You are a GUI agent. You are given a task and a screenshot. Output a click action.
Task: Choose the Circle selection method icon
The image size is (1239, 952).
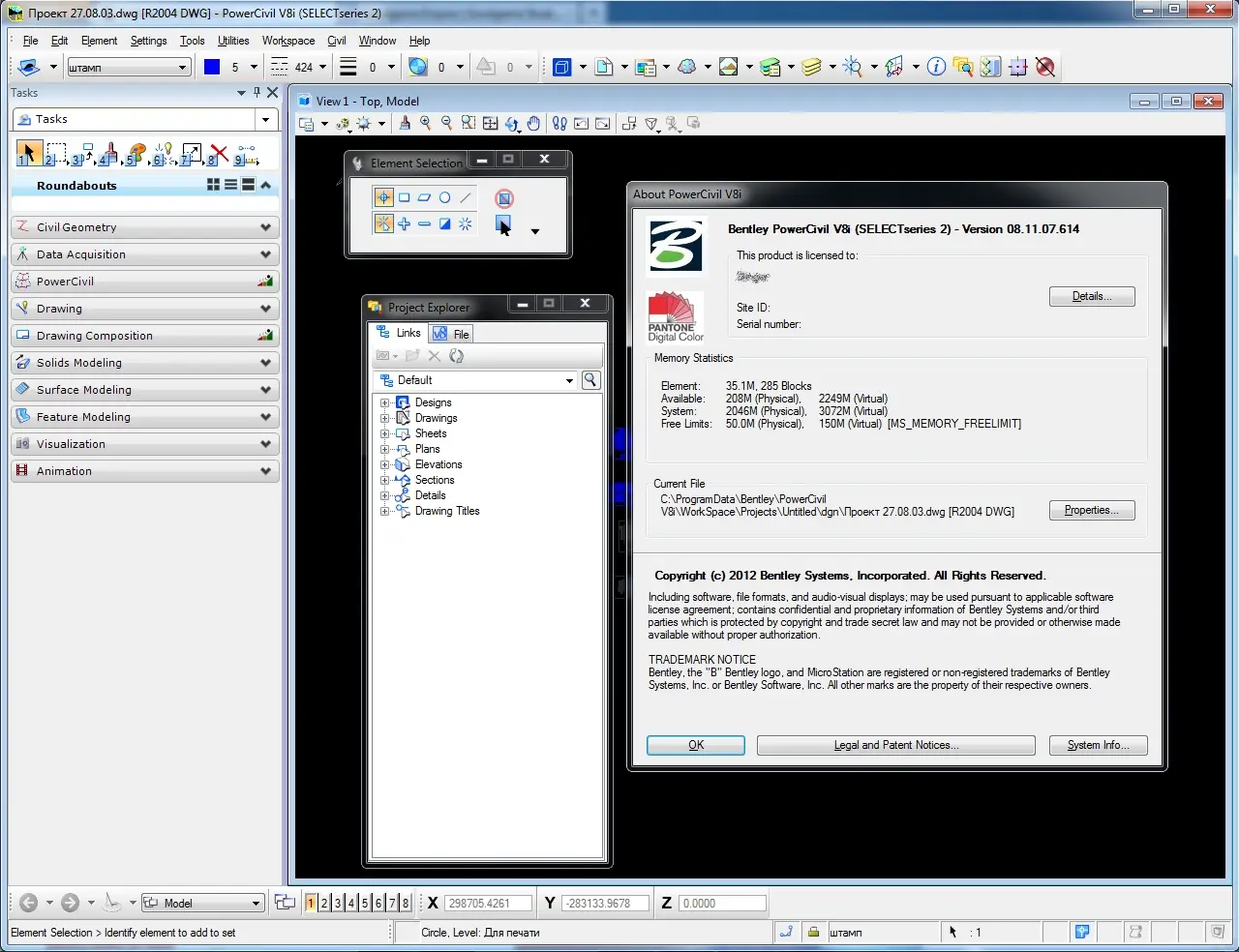pos(445,197)
